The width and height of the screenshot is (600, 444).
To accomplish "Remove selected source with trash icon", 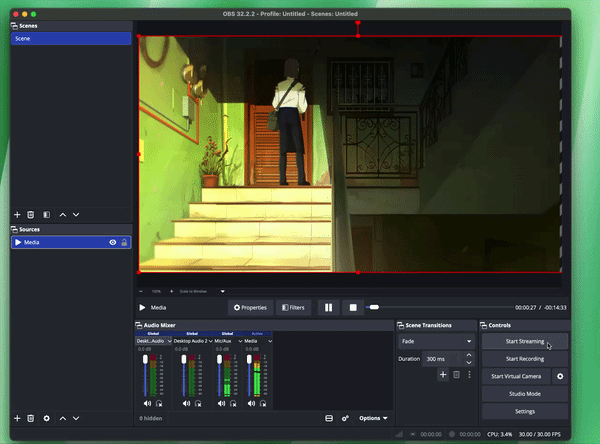I will point(31,418).
